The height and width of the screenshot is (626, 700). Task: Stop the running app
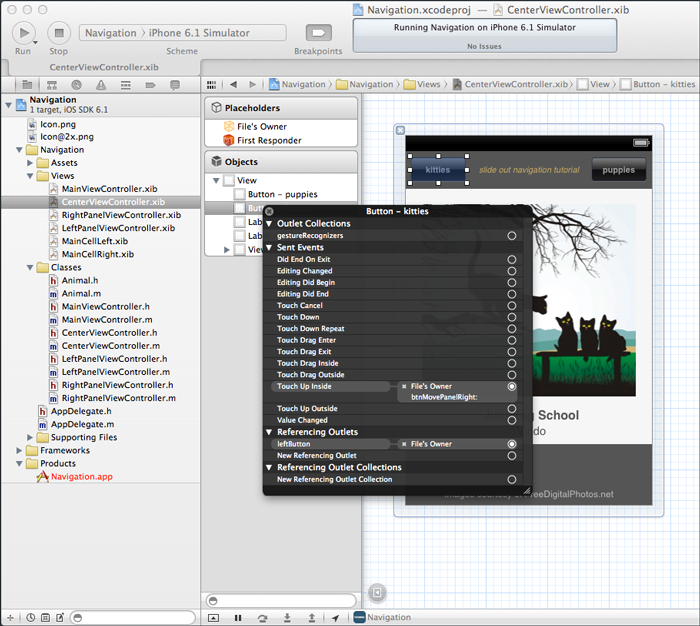[59, 33]
